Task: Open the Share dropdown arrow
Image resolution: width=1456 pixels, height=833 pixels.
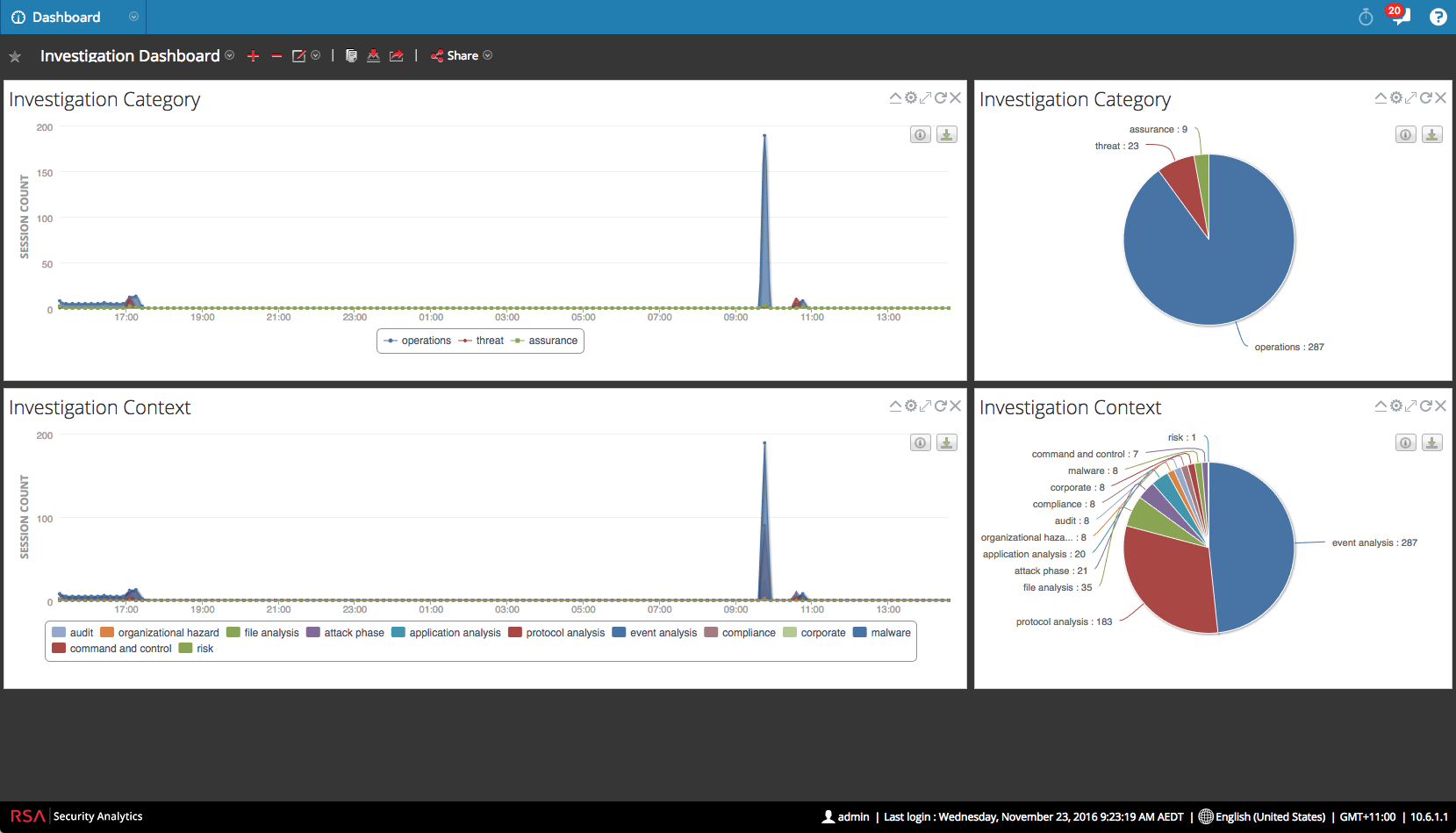Action: click(x=488, y=55)
